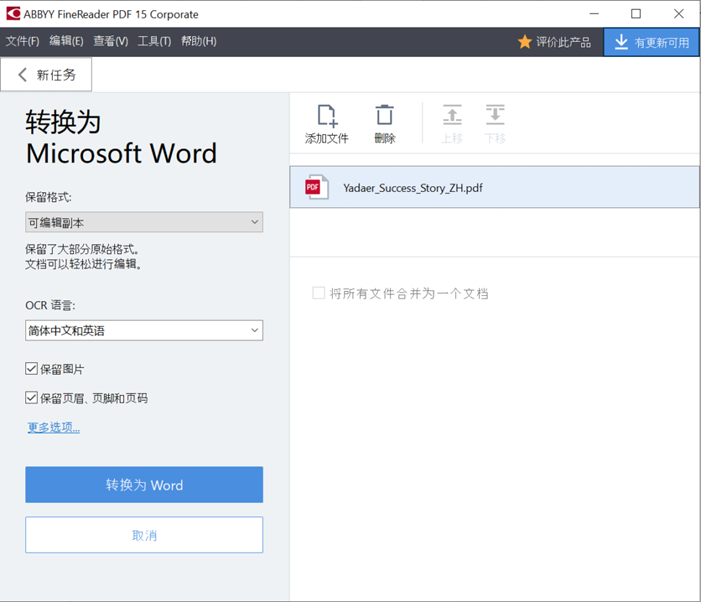The image size is (702, 602).
Task: Click the star Rate this product (评价此产品) item
Action: pyautogui.click(x=554, y=42)
